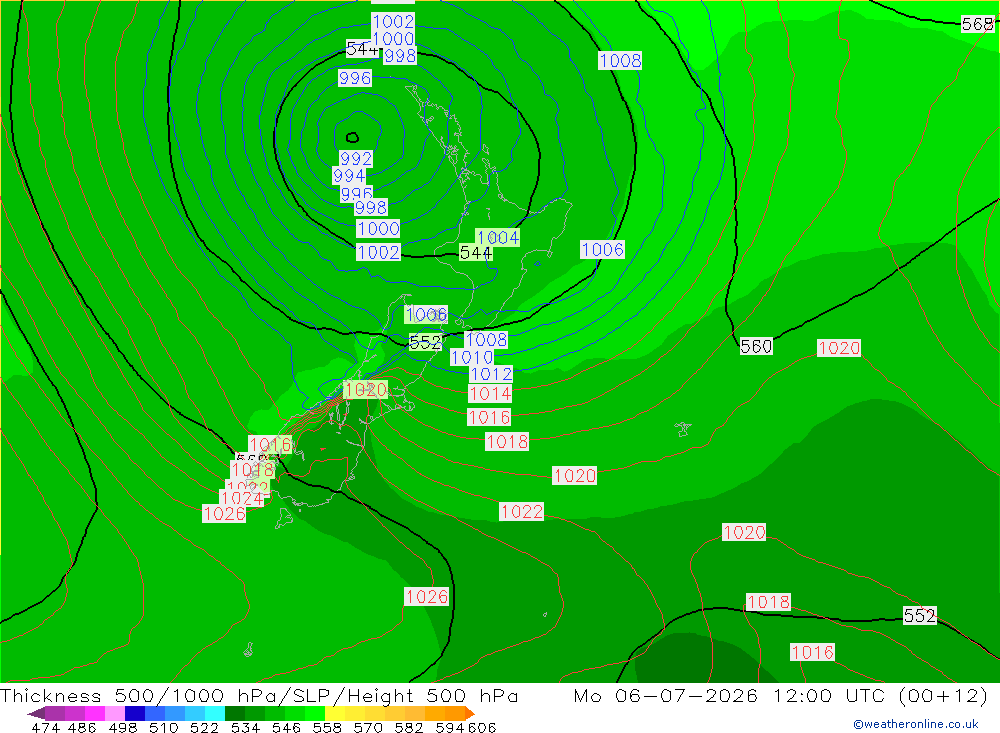Click the 498 legend value
Image resolution: width=1000 pixels, height=733 pixels.
(123, 728)
